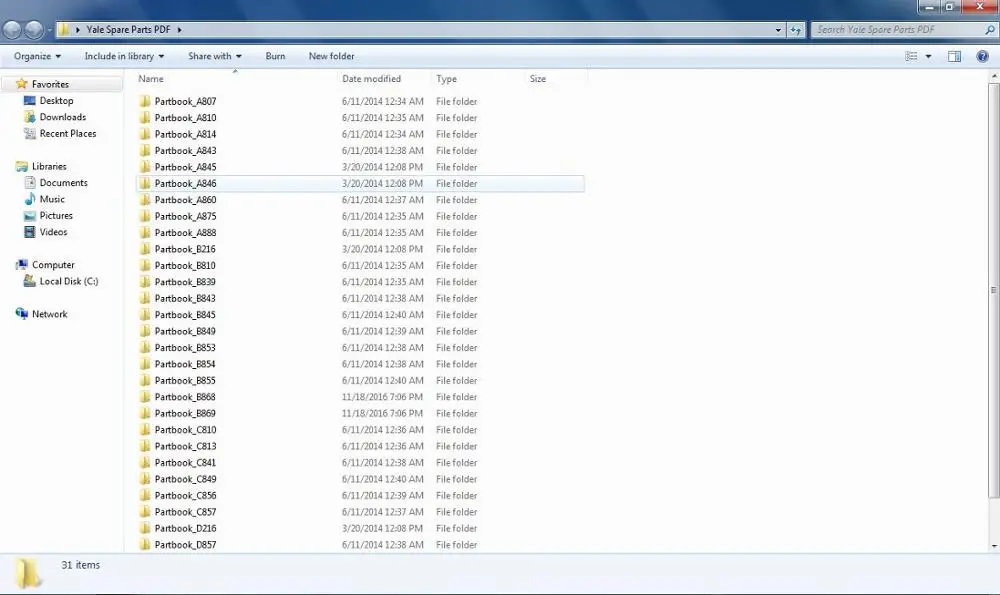The height and width of the screenshot is (595, 1000).
Task: Click Yale Spare Parts PDF breadcrumb
Action: (x=128, y=29)
